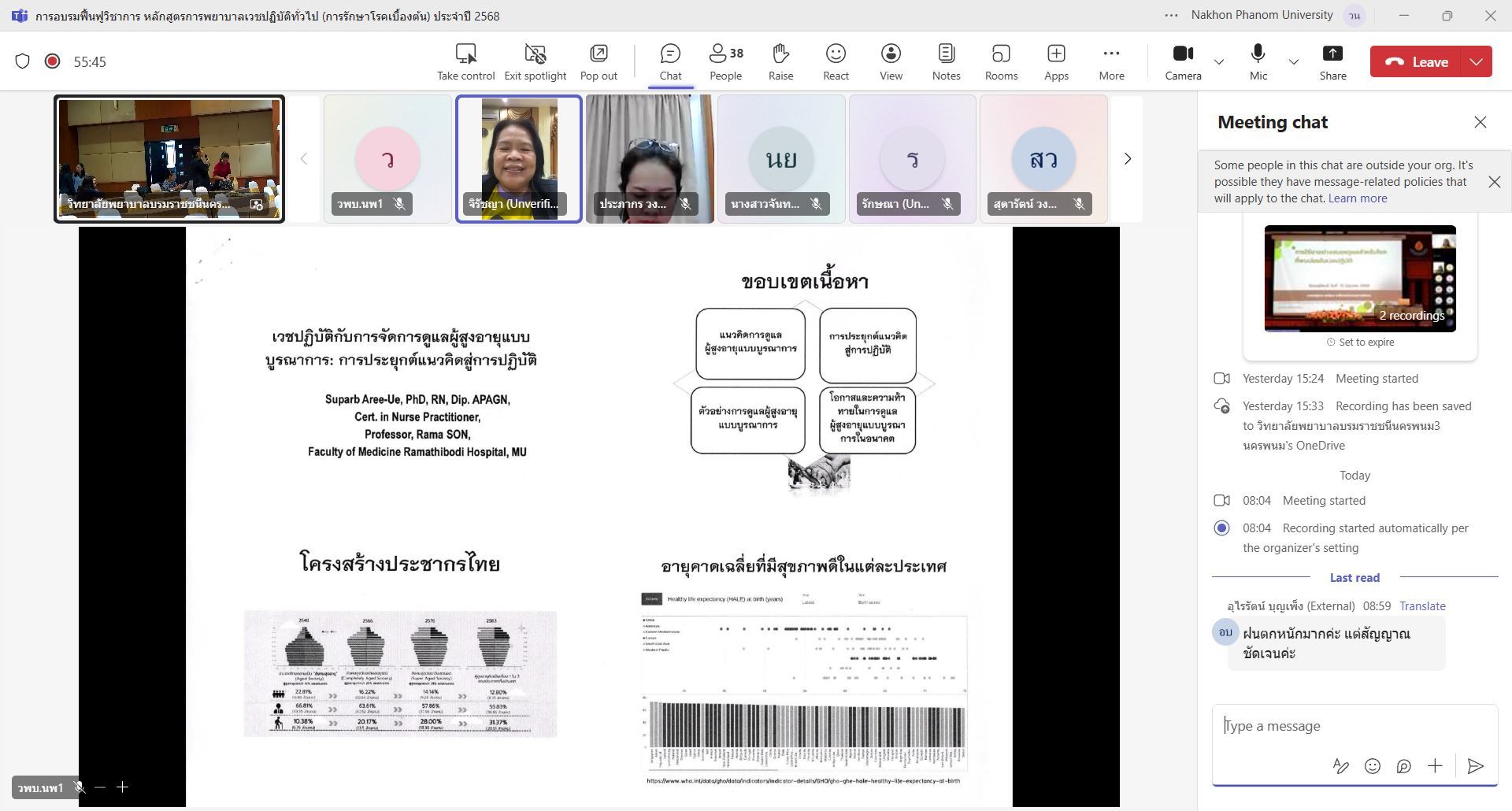Open the Learn more link
Image resolution: width=1512 pixels, height=811 pixels.
pos(1358,198)
